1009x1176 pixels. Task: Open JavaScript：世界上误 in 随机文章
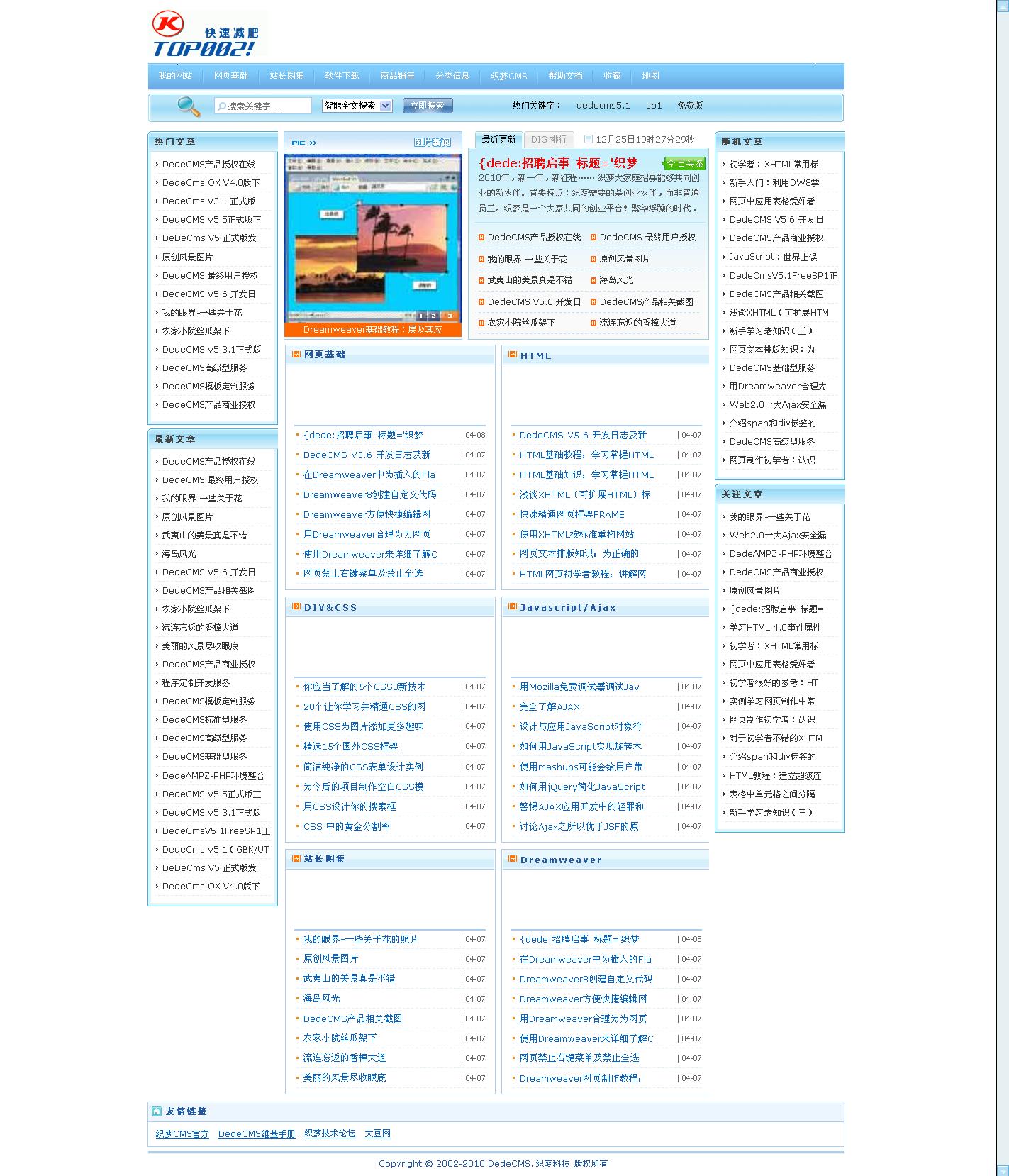click(773, 257)
